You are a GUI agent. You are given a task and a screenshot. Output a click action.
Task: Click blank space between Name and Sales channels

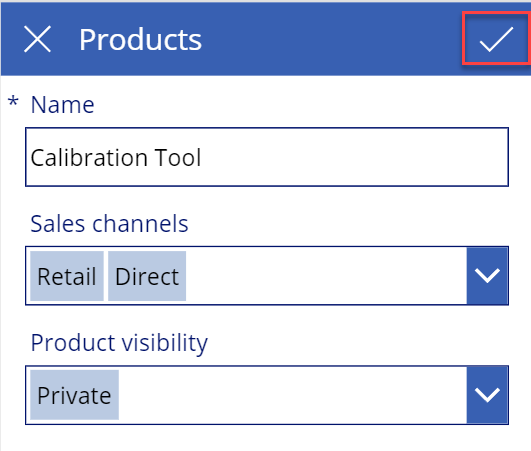click(266, 198)
